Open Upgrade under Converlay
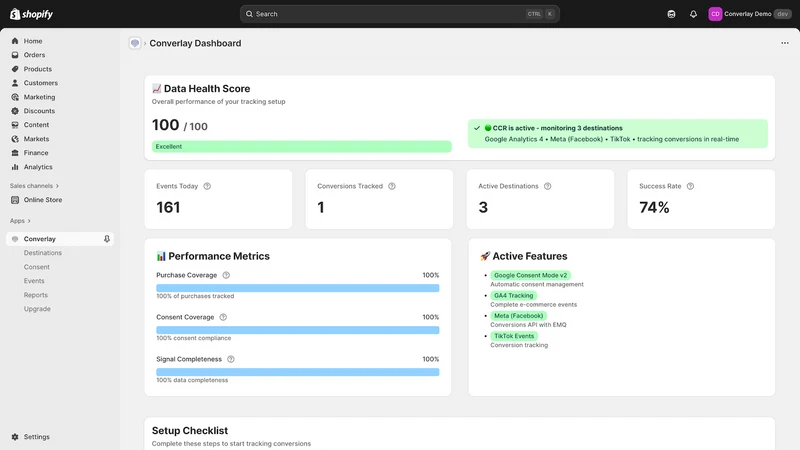 click(37, 309)
